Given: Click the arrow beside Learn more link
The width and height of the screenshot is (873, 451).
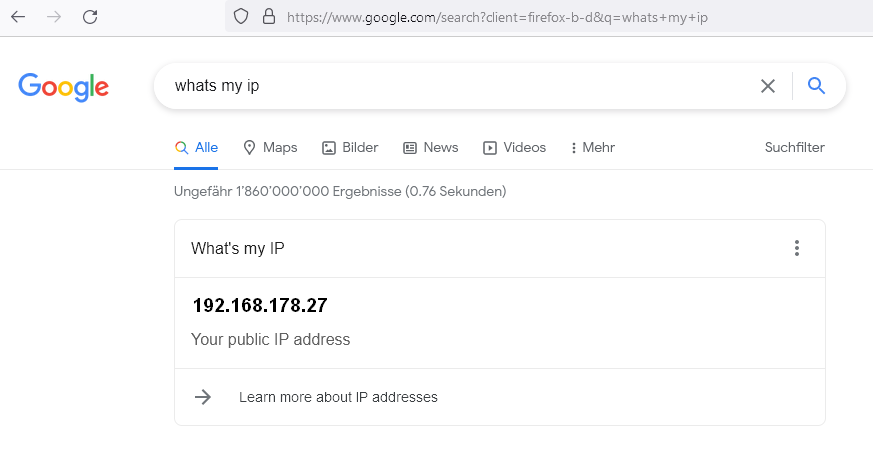Looking at the screenshot, I should (x=203, y=397).
